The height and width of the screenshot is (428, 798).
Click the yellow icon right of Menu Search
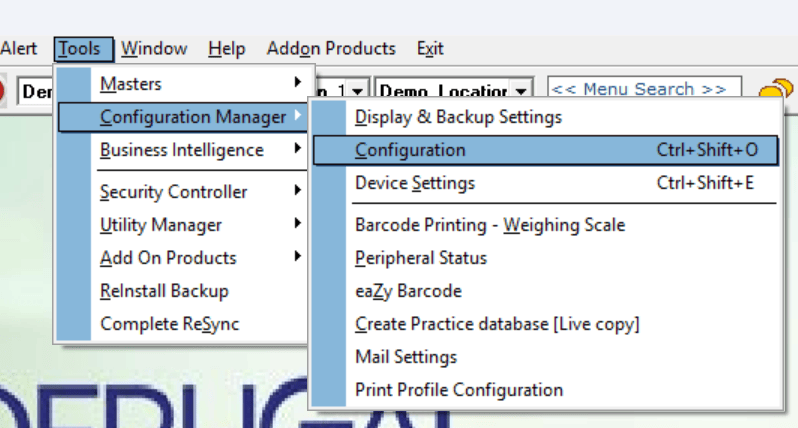pos(774,91)
